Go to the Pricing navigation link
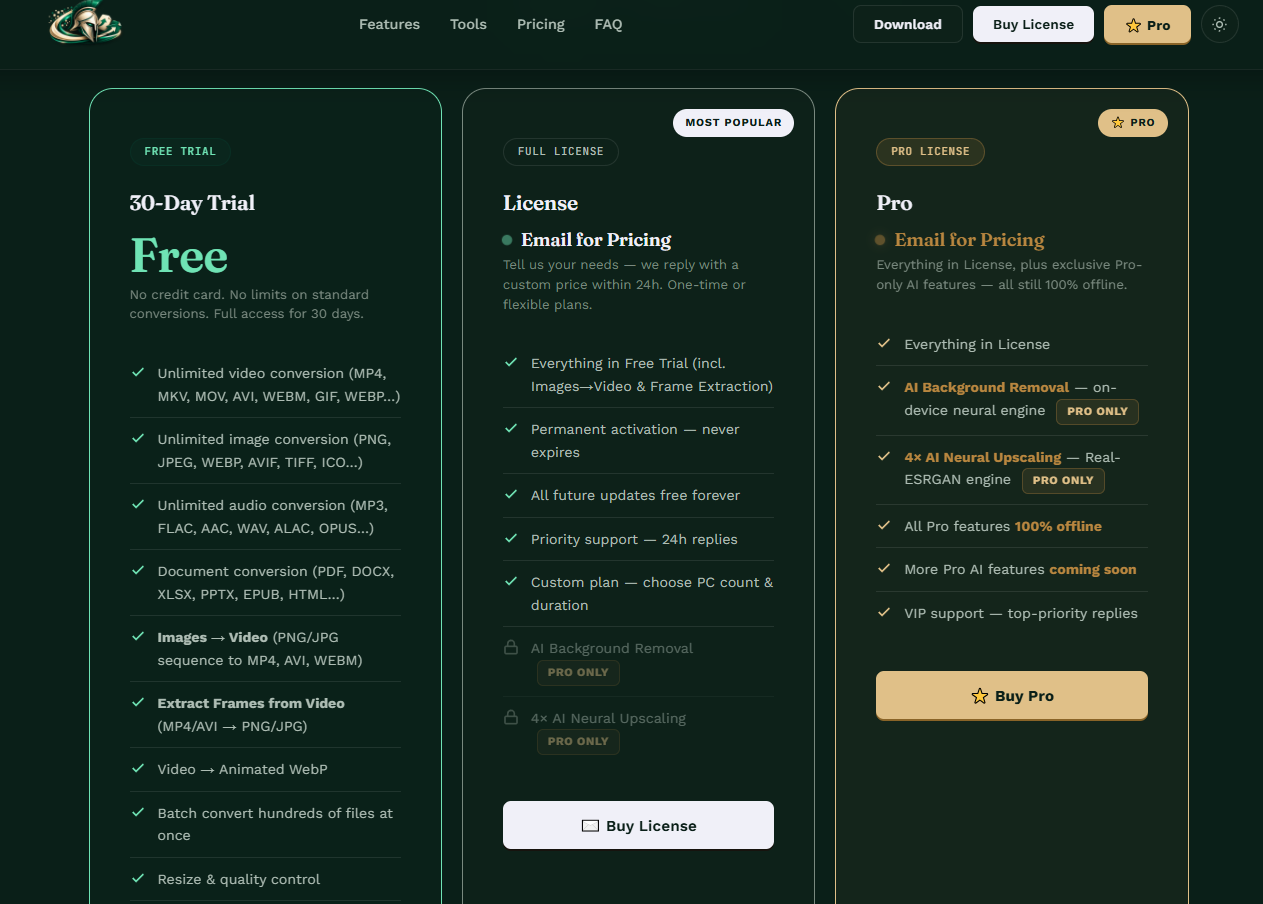Viewport: 1263px width, 904px height. tap(541, 24)
